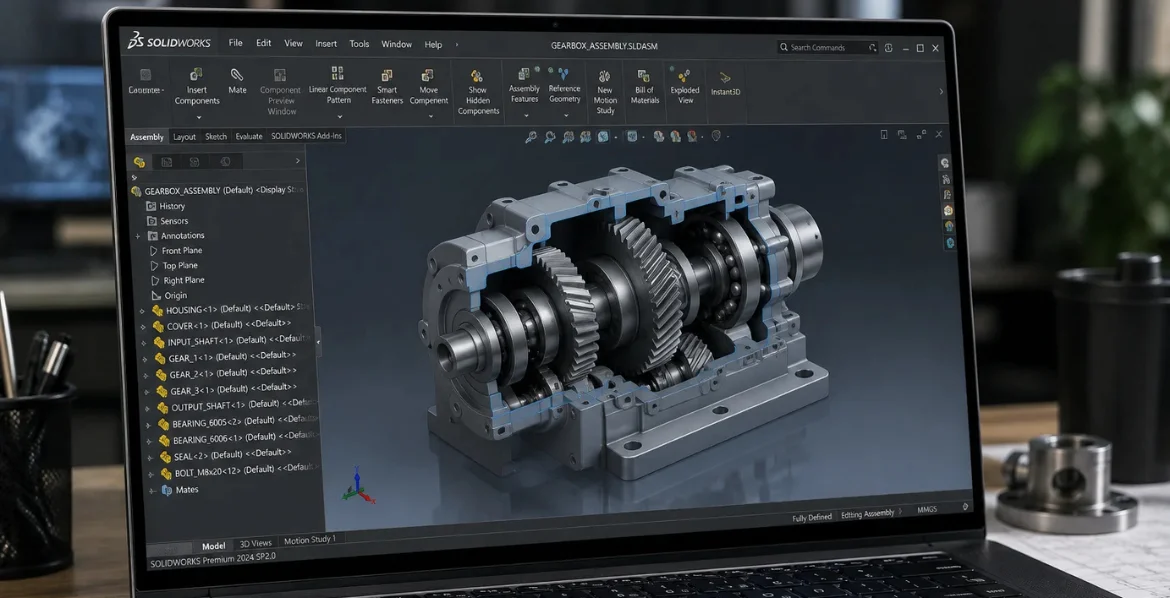Open the File menu
The width and height of the screenshot is (1170, 598).
pyautogui.click(x=235, y=43)
